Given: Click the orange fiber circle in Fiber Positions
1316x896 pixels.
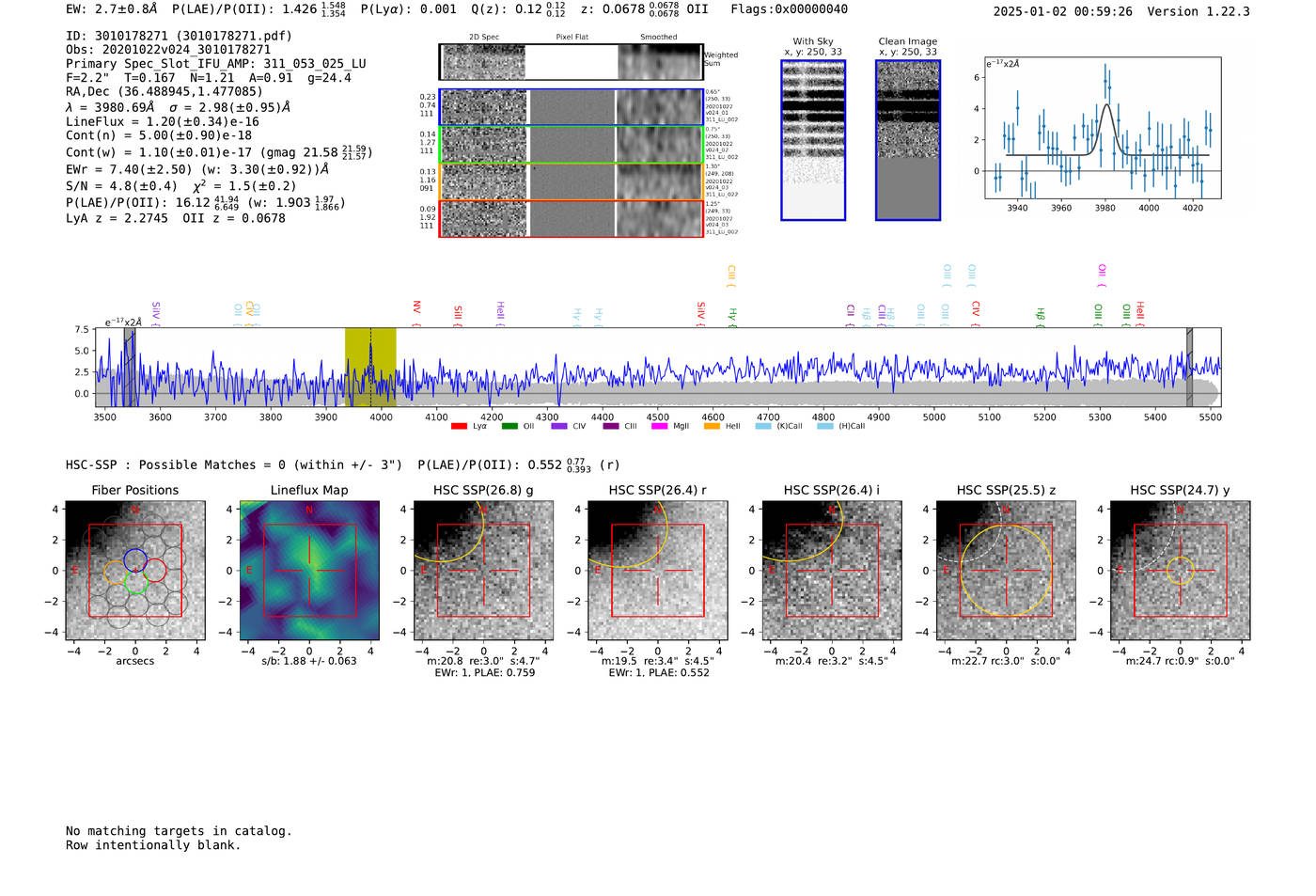Looking at the screenshot, I should click(x=114, y=573).
